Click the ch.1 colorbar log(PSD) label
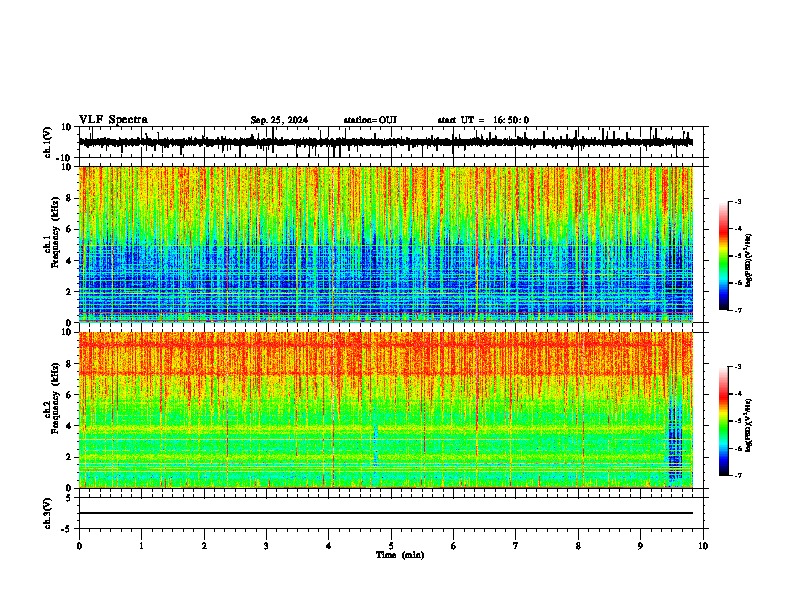 pyautogui.click(x=749, y=260)
